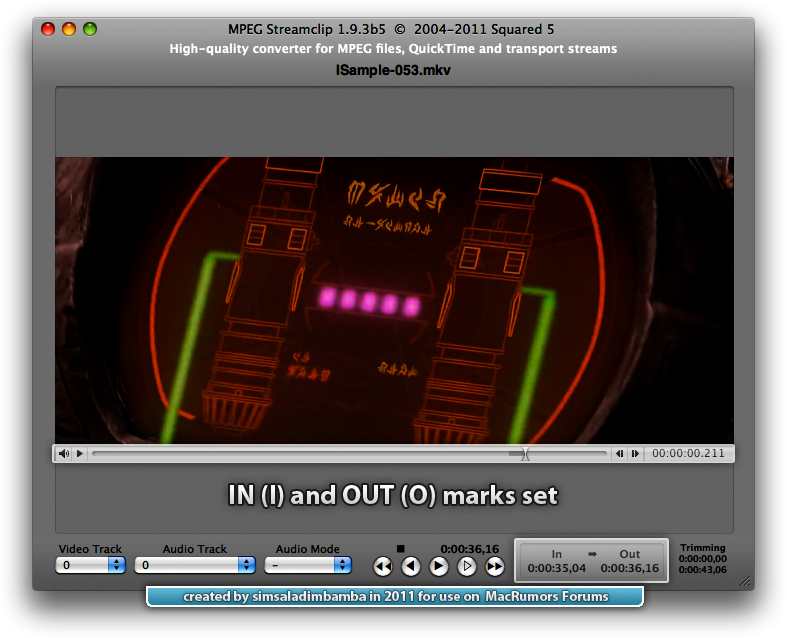Click the file name ISample-053.mkv
Viewport: 787px width, 638px height.
coord(393,70)
